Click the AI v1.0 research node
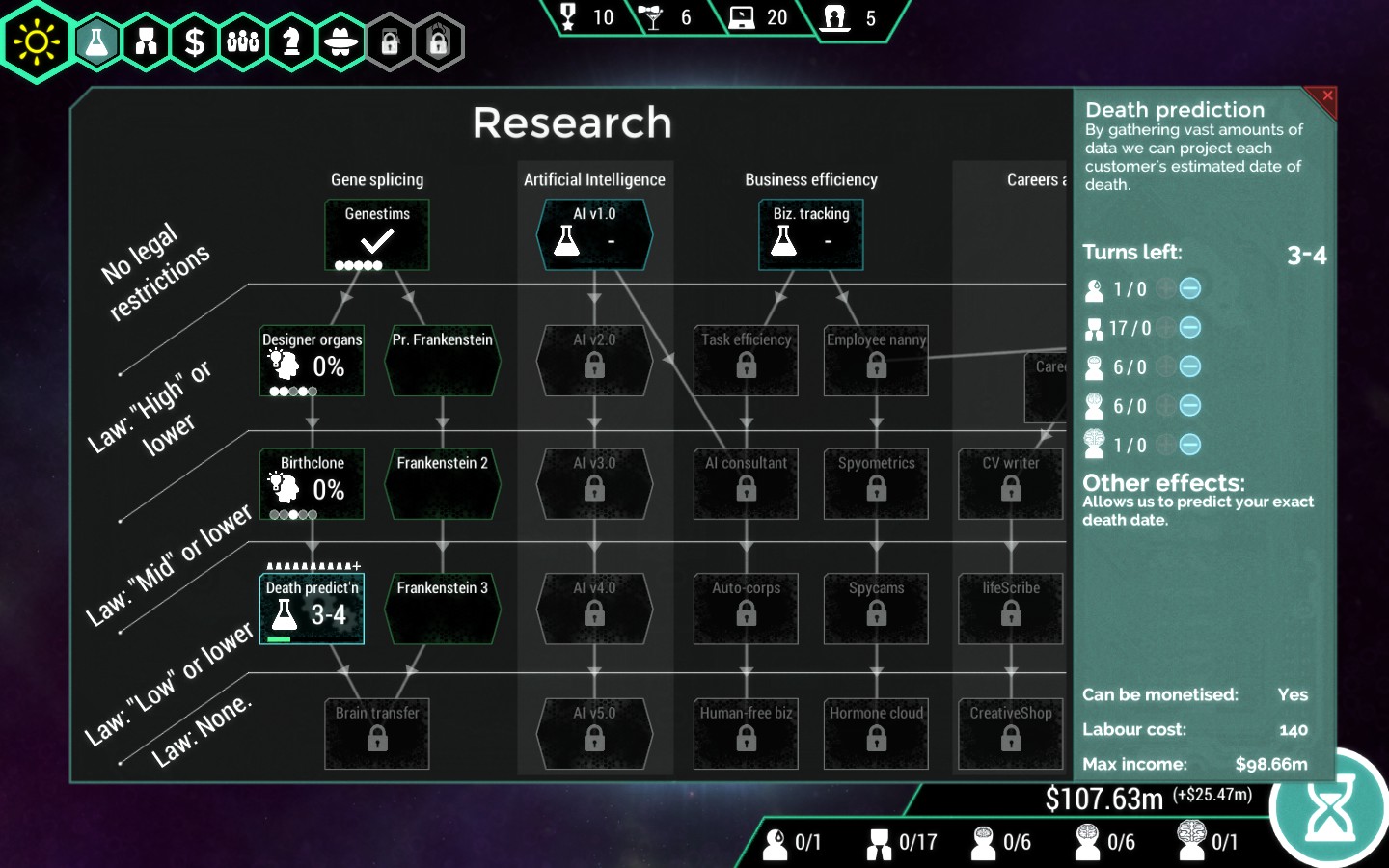This screenshot has width=1389, height=868. pyautogui.click(x=594, y=234)
